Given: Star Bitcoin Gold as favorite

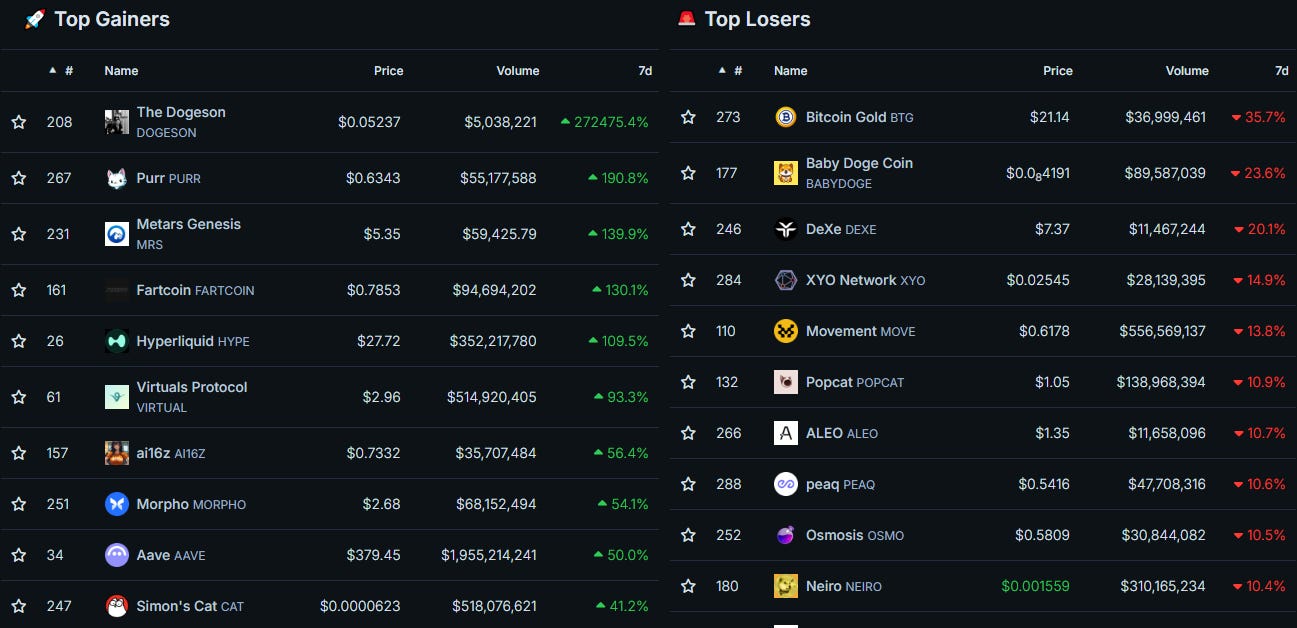Looking at the screenshot, I should (688, 117).
